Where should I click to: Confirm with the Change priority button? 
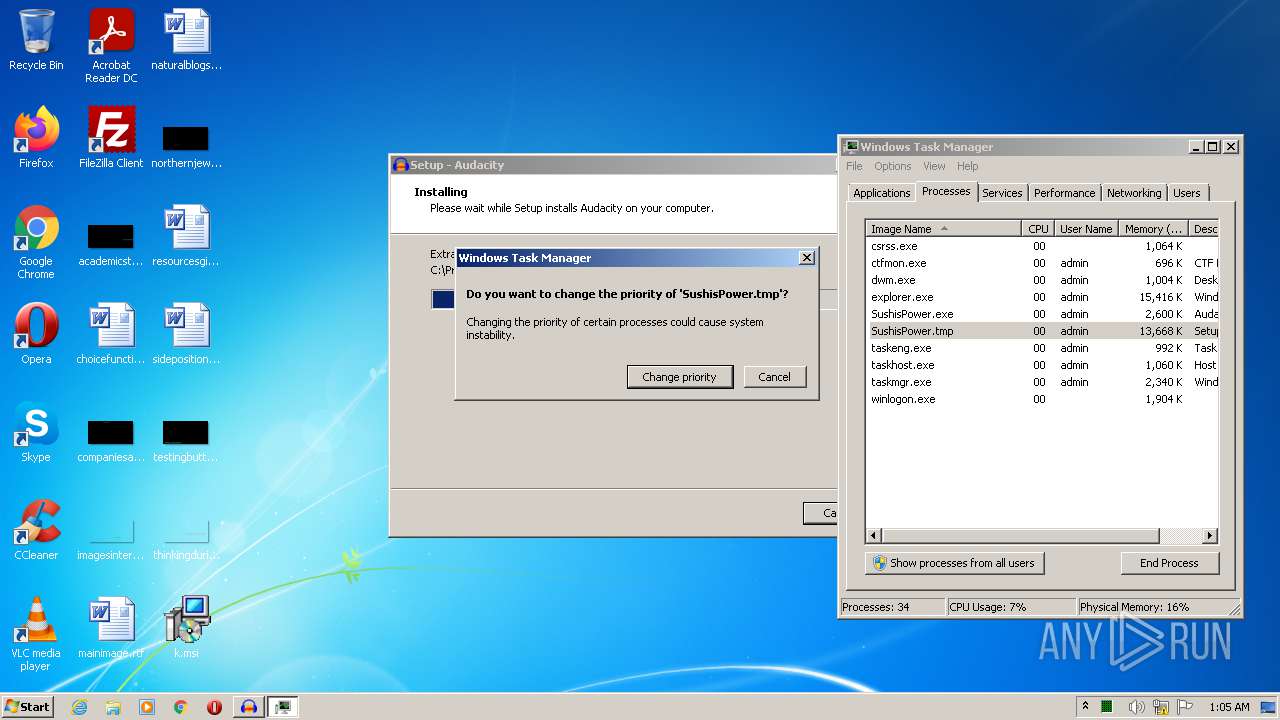tap(680, 377)
